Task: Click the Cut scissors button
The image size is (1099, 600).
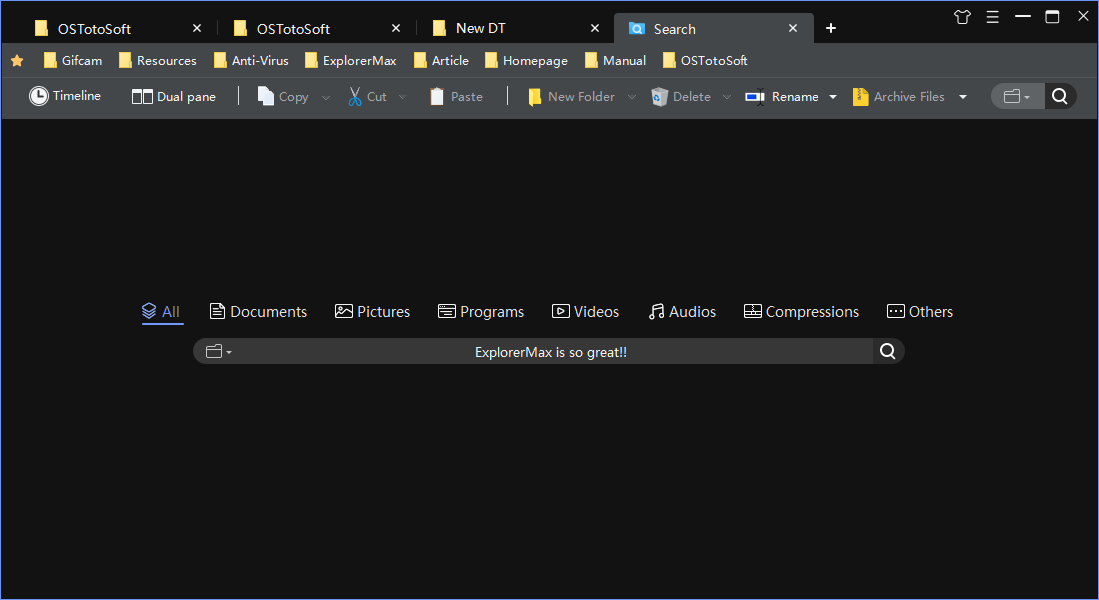Action: (x=367, y=97)
